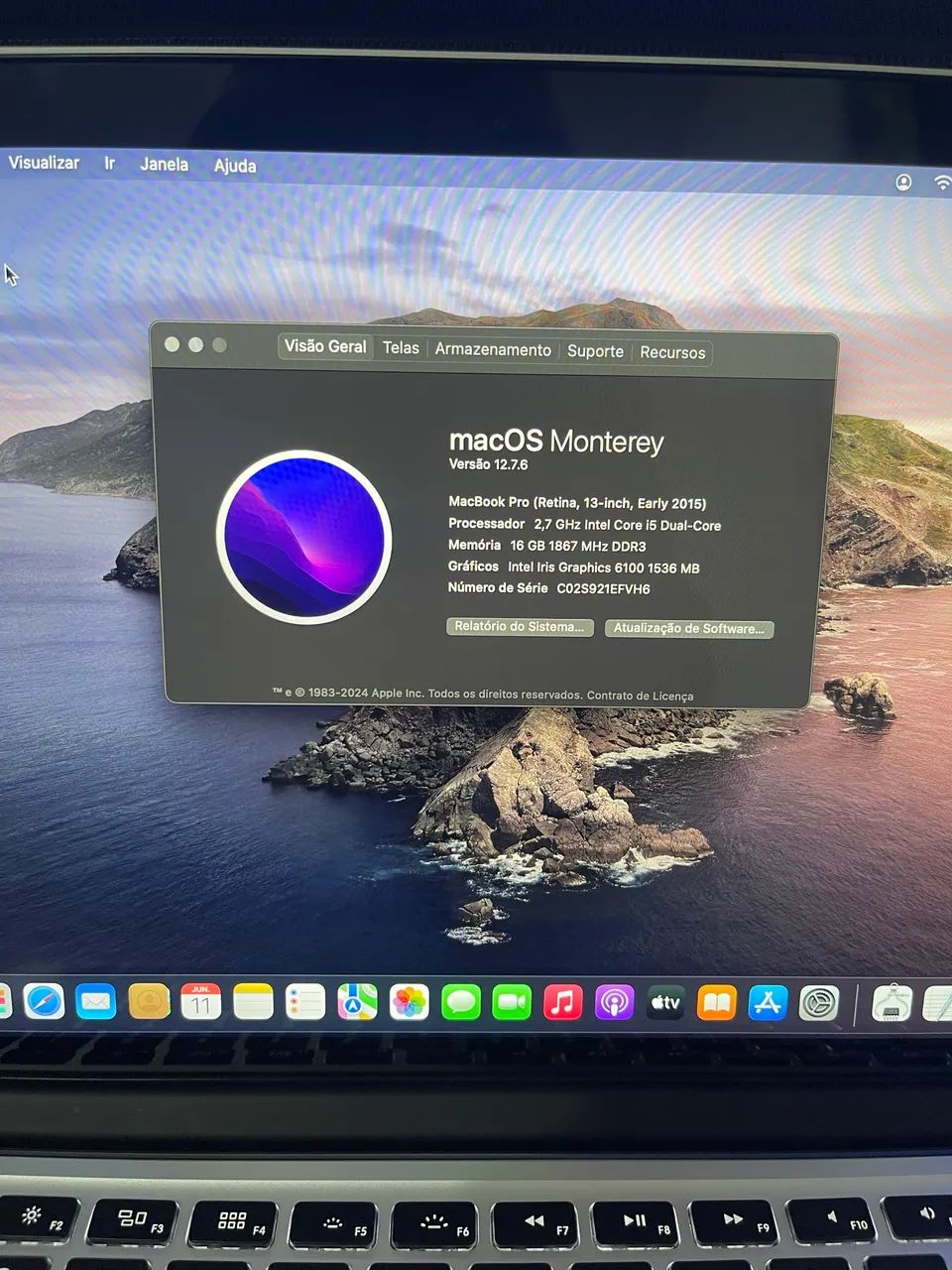Close the About This Mac window
This screenshot has width=952, height=1270.
point(172,344)
